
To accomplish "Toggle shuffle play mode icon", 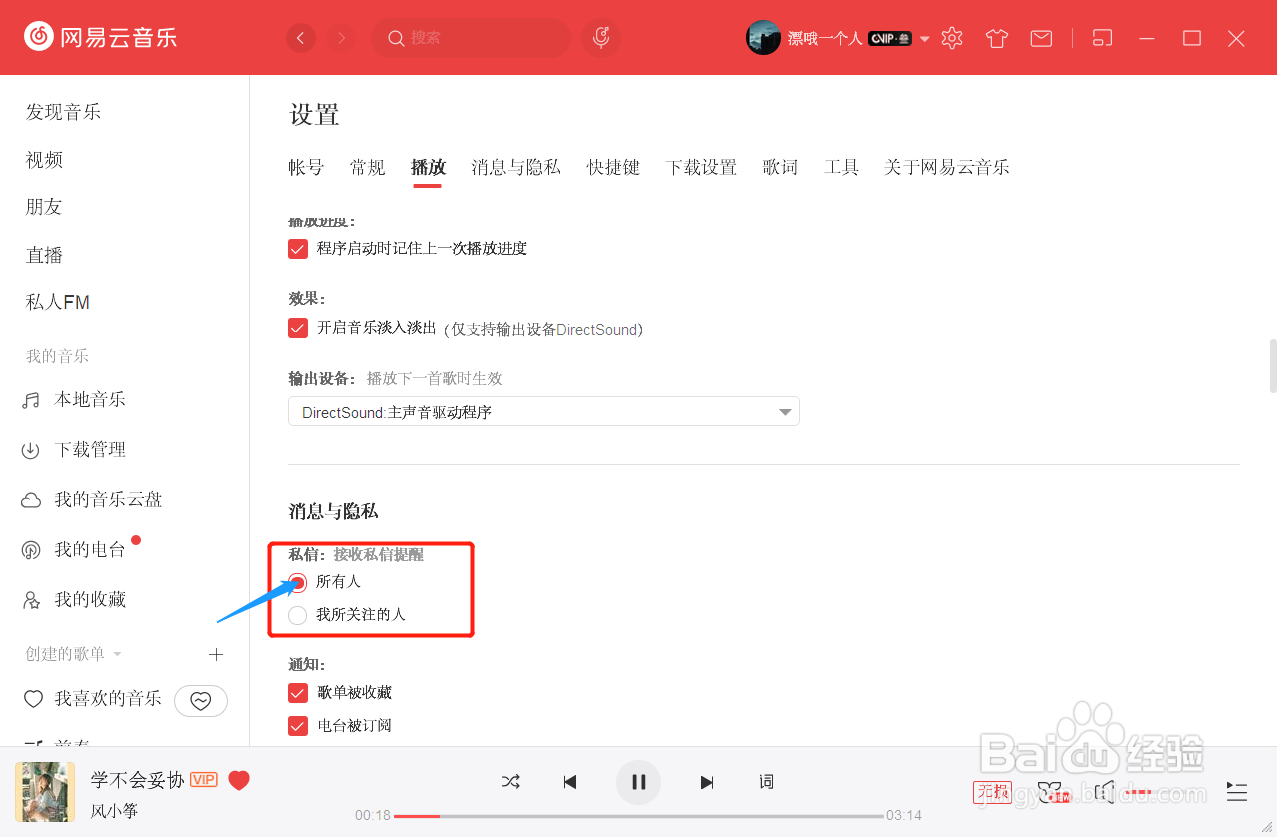I will [x=510, y=782].
